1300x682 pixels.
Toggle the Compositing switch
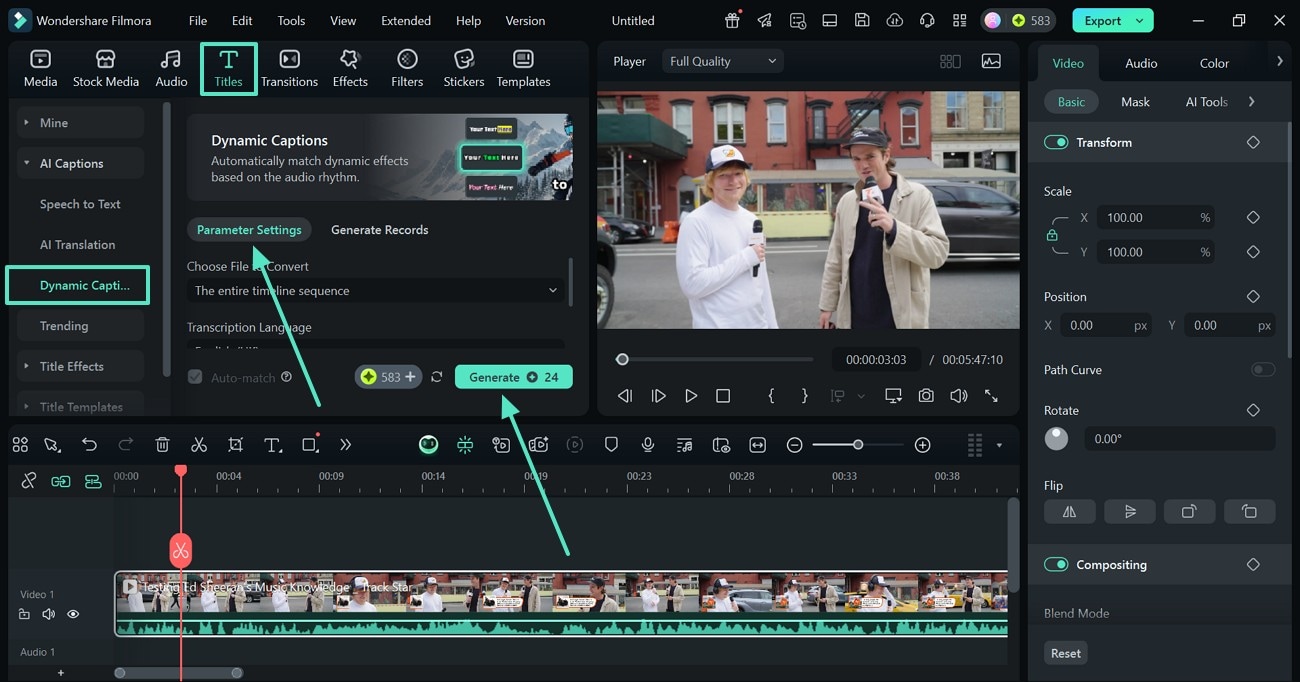[1056, 564]
